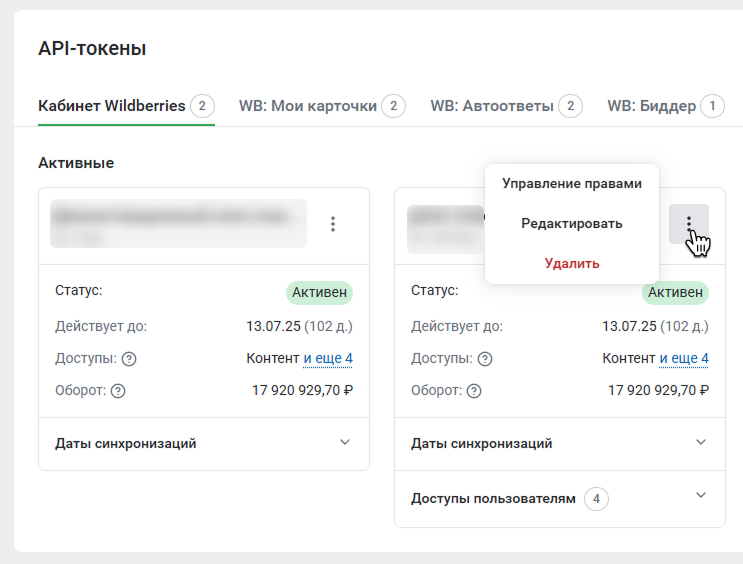Expand Доступы пользователям section
This screenshot has height=564, width=743.
coord(560,499)
